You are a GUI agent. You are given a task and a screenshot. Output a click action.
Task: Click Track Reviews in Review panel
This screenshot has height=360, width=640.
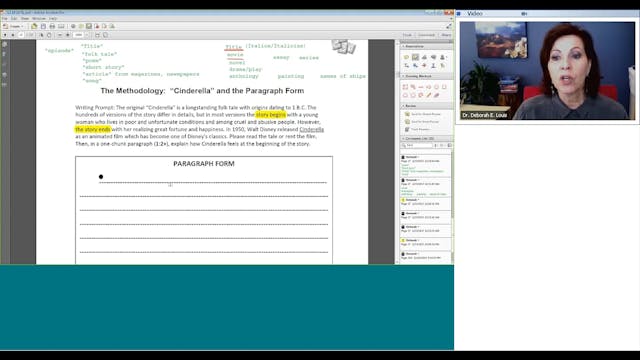click(417, 129)
